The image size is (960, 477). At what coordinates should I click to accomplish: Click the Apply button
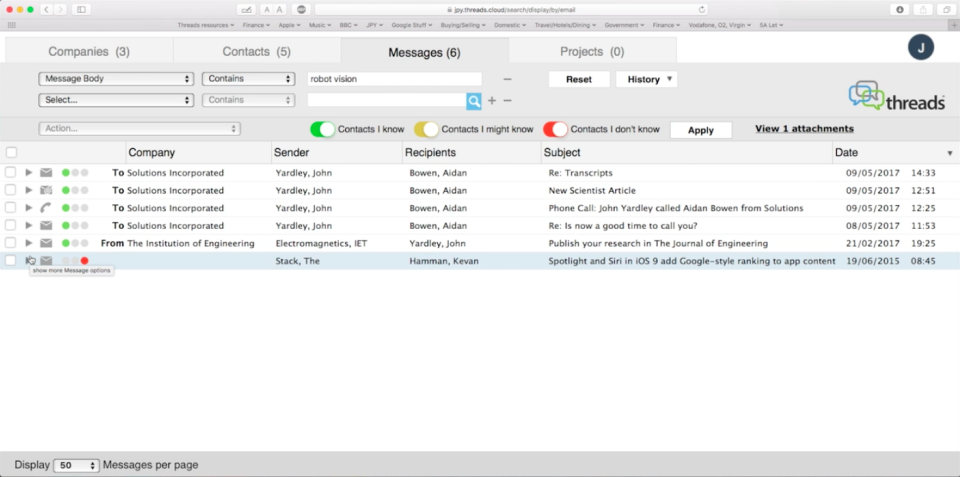tap(701, 130)
